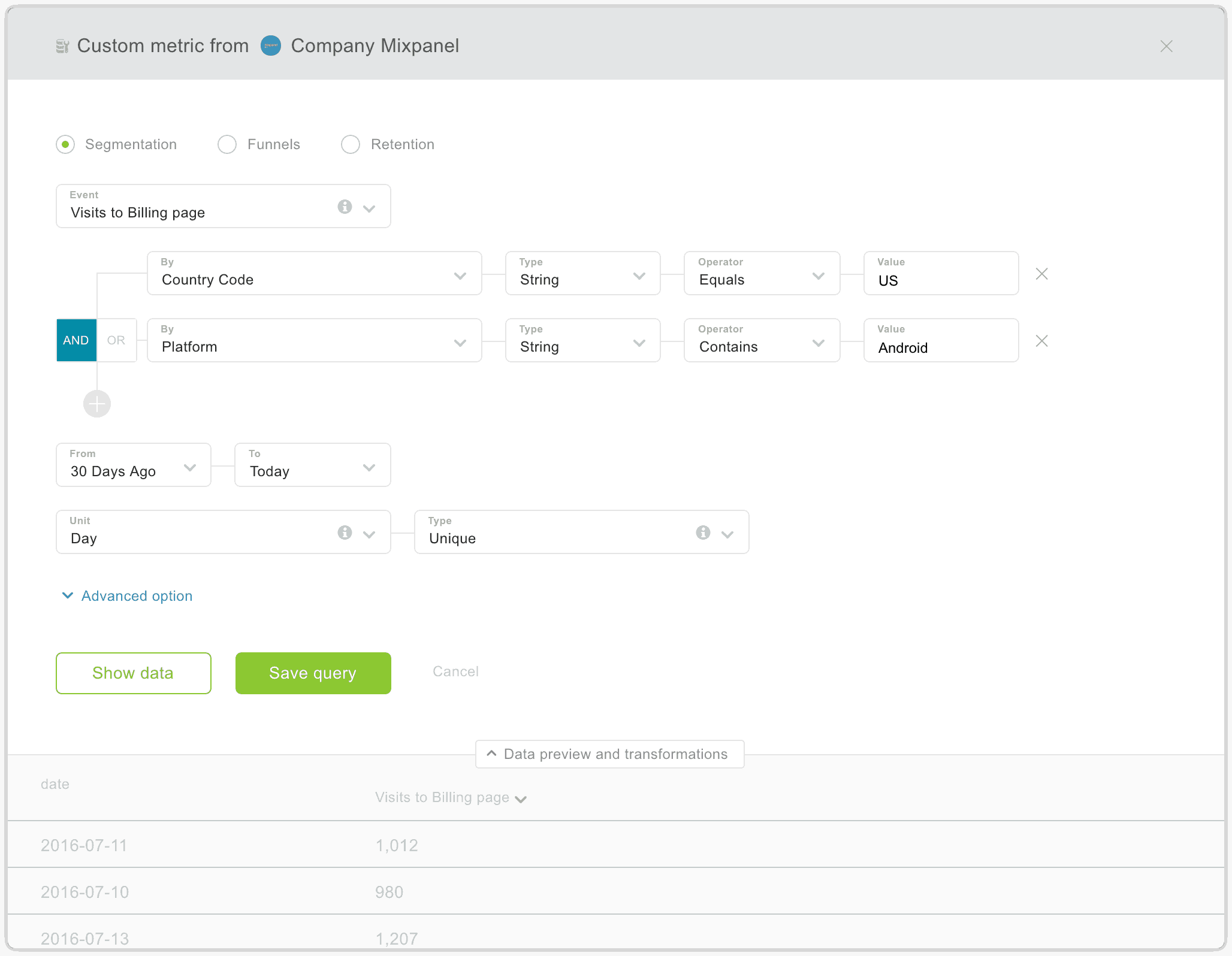Add a new filter with plus button
The image size is (1232, 956).
[x=97, y=404]
